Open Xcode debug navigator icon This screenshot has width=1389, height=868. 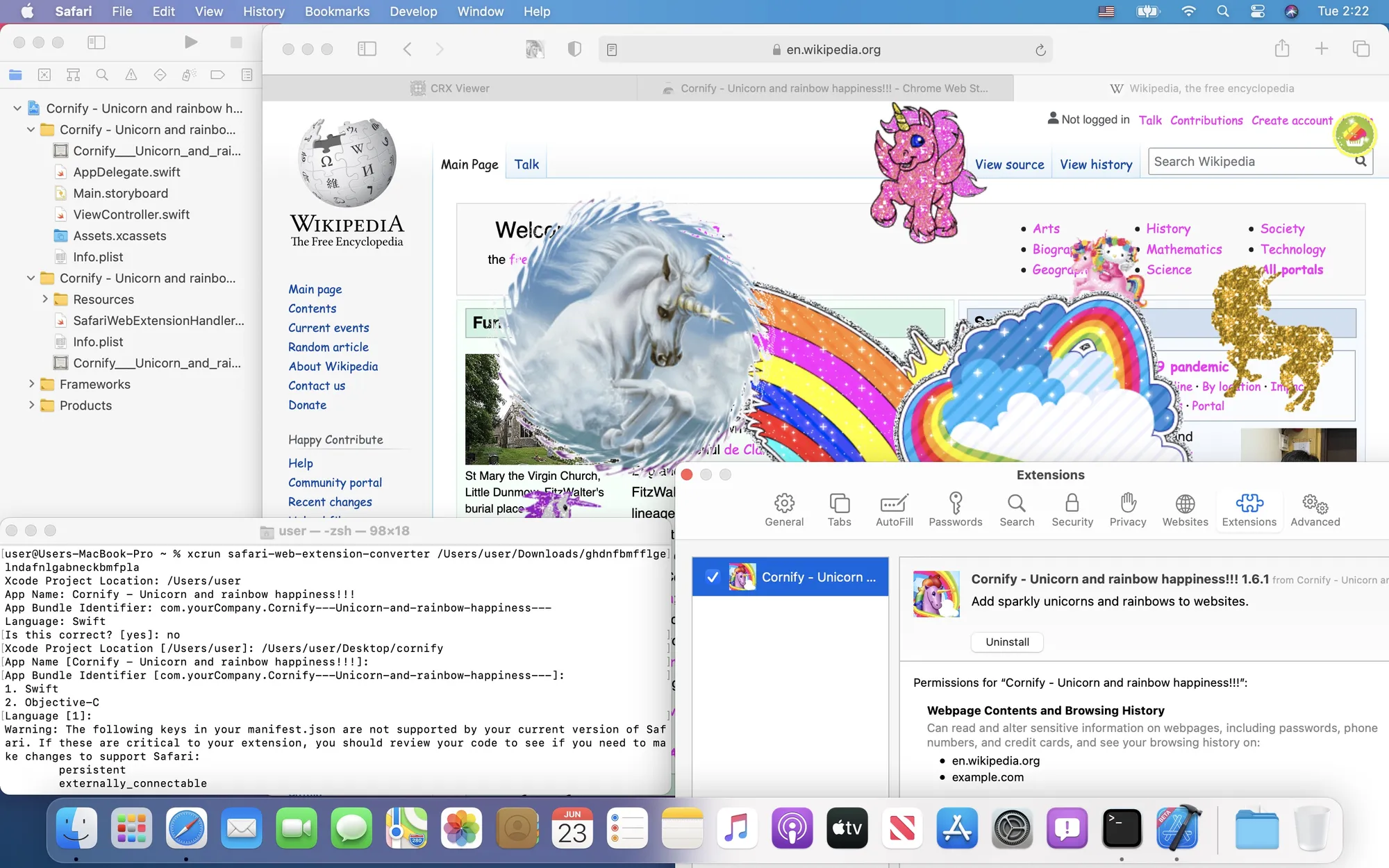pyautogui.click(x=189, y=74)
